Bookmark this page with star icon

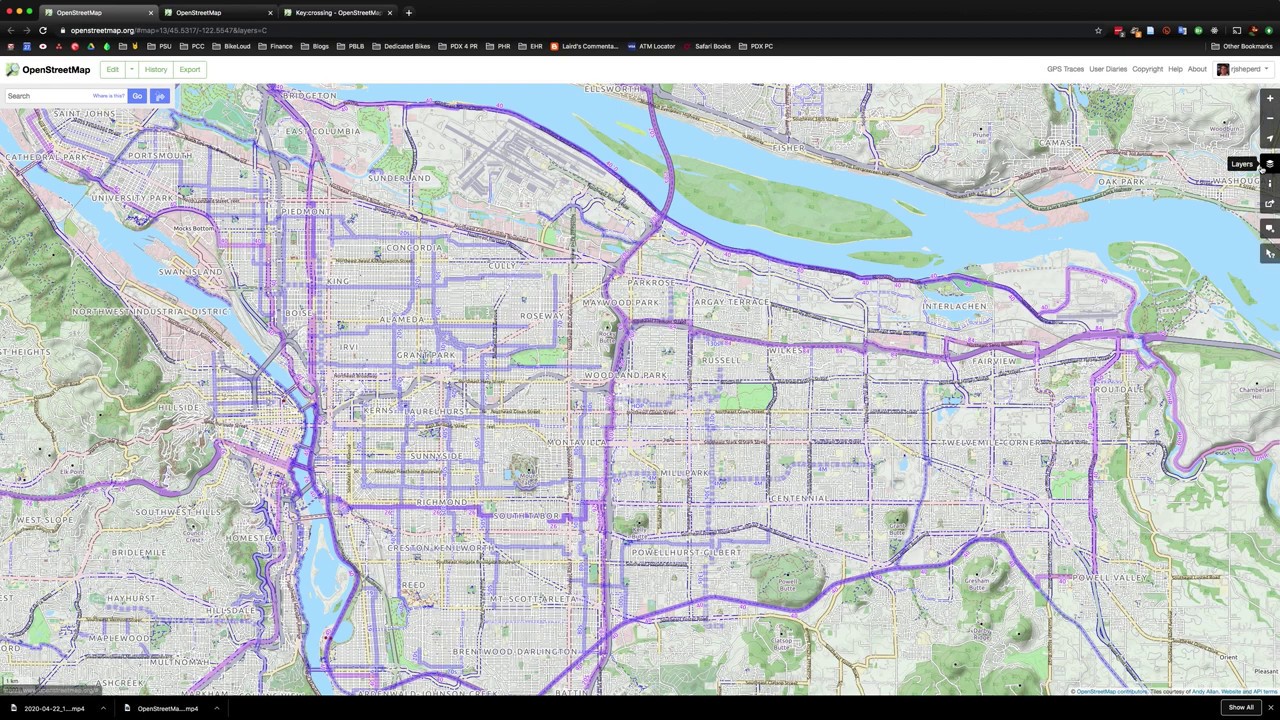pyautogui.click(x=1098, y=30)
